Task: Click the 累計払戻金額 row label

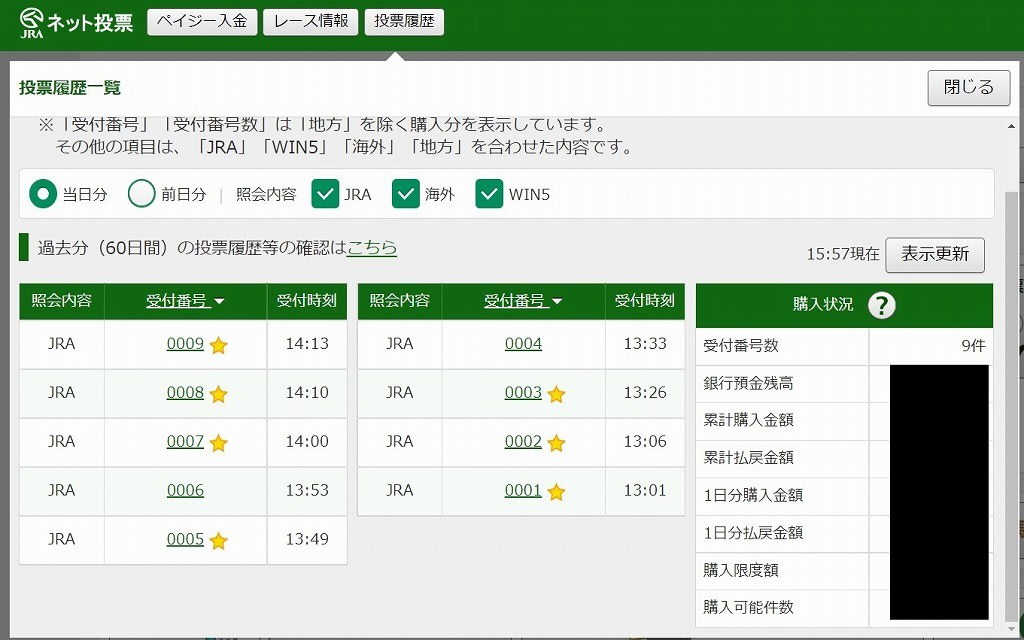Action: 748,458
